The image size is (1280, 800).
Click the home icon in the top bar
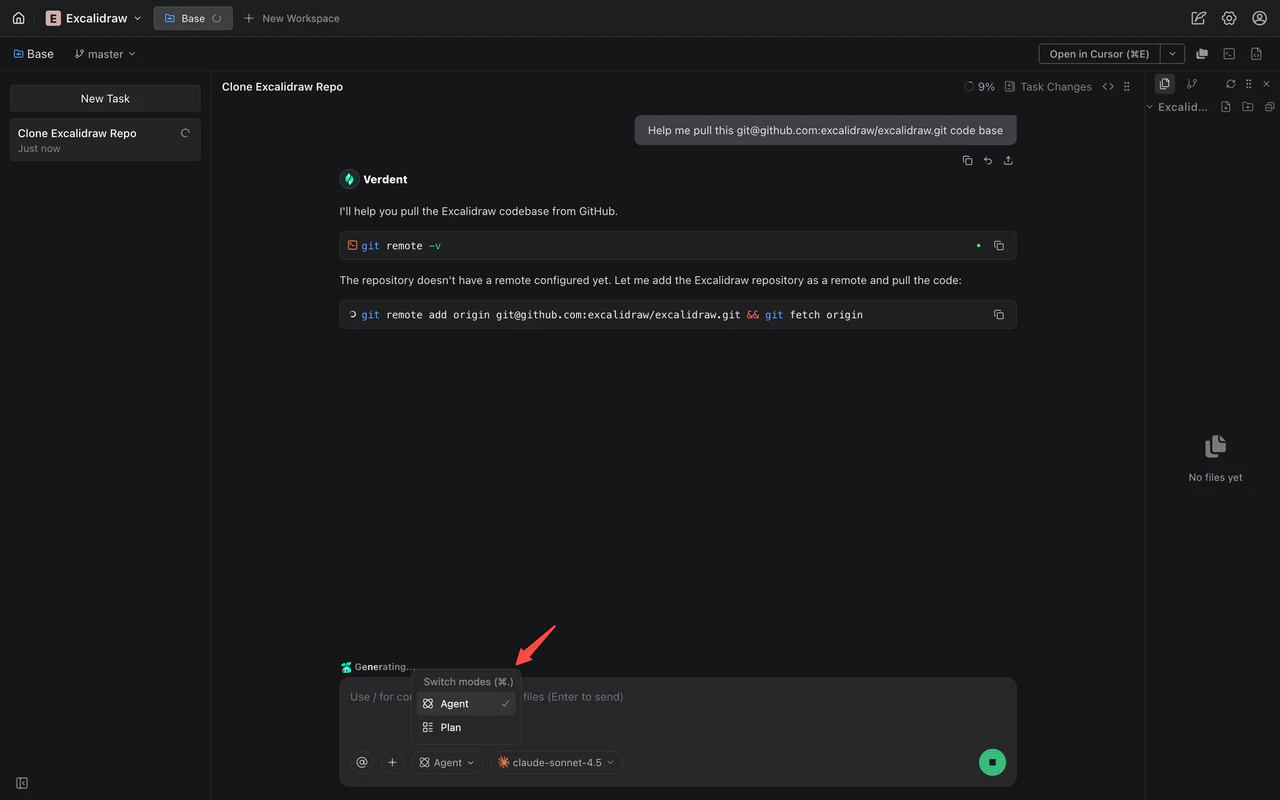18,18
